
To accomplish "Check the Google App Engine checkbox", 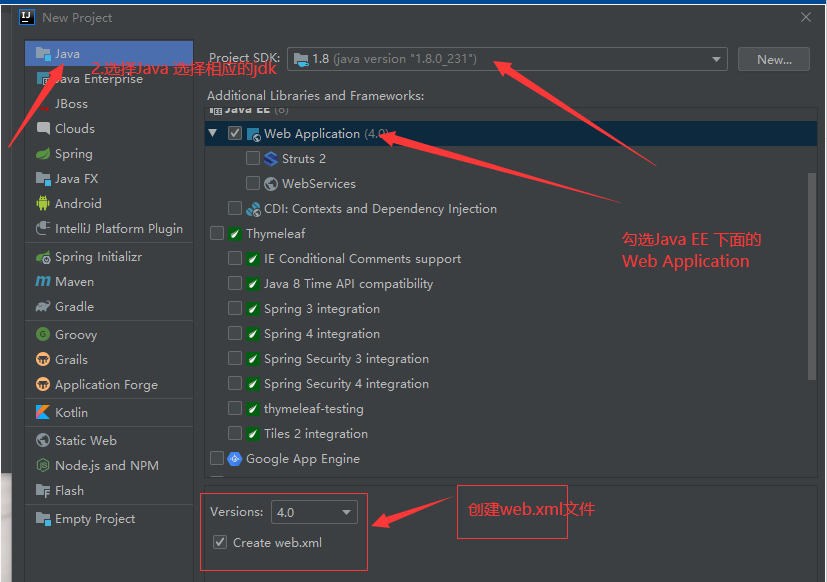I will [x=217, y=458].
